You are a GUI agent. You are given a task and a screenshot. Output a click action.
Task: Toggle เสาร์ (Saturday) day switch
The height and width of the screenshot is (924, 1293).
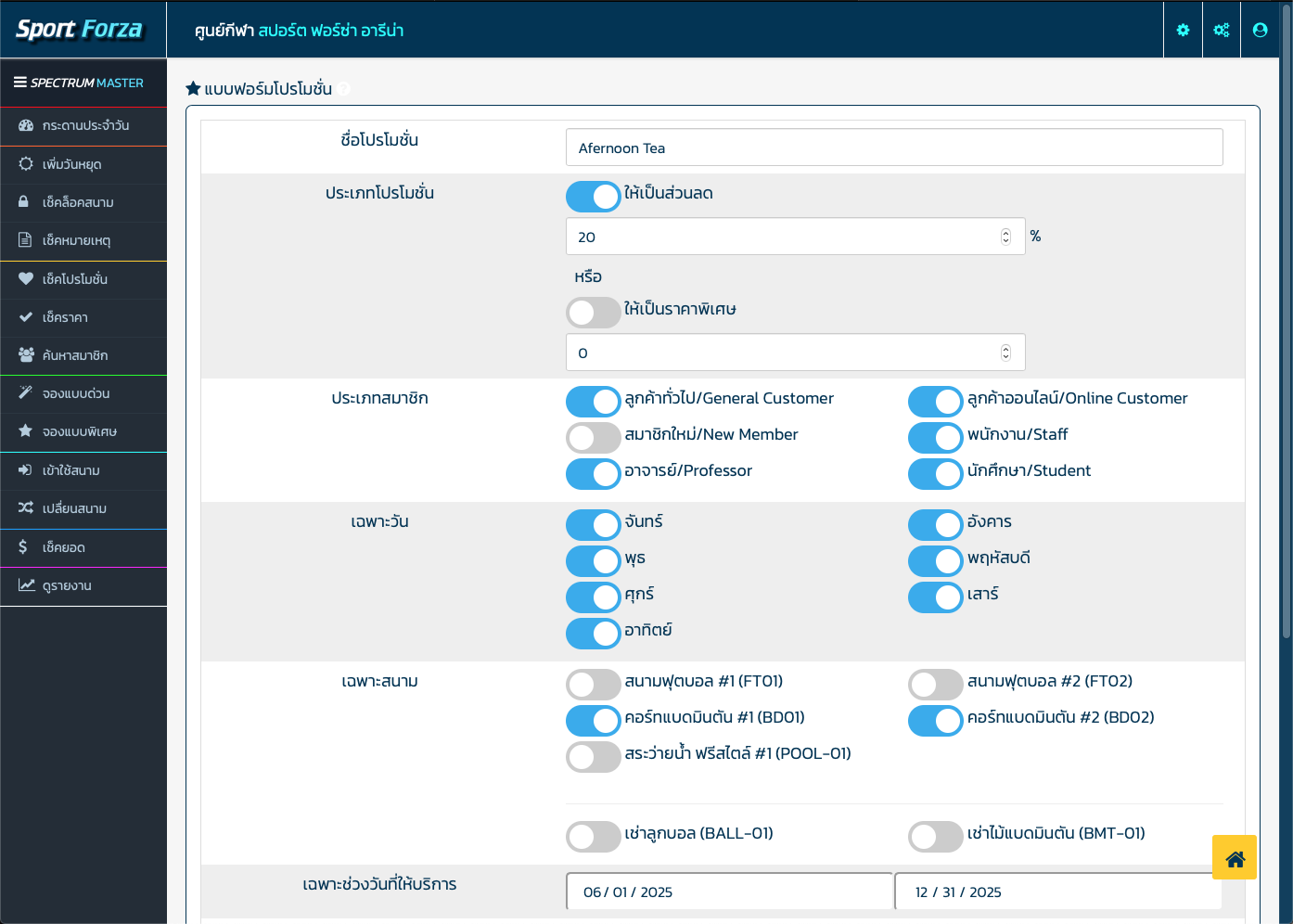(936, 597)
